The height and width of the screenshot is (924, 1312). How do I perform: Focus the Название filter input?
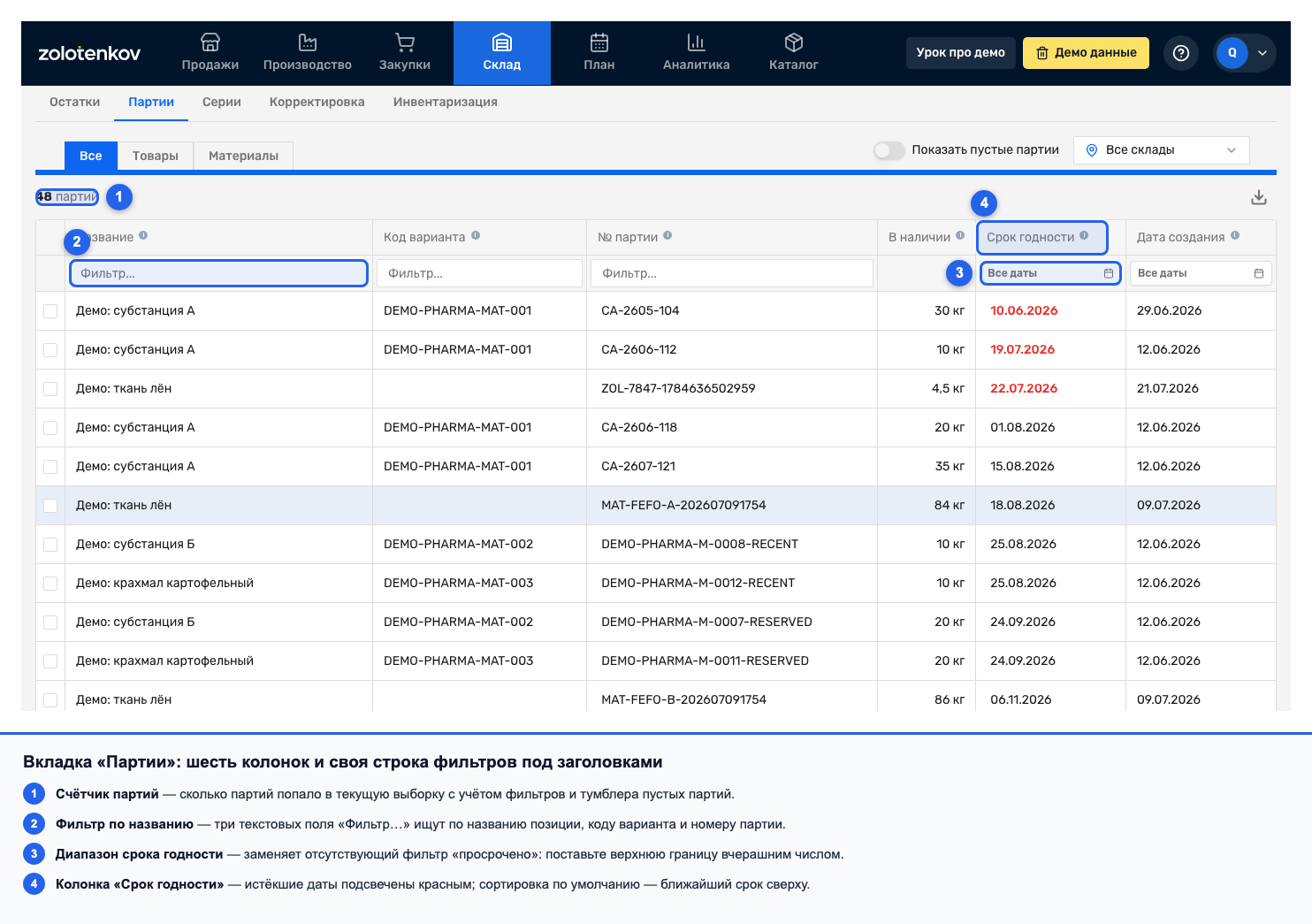click(218, 273)
